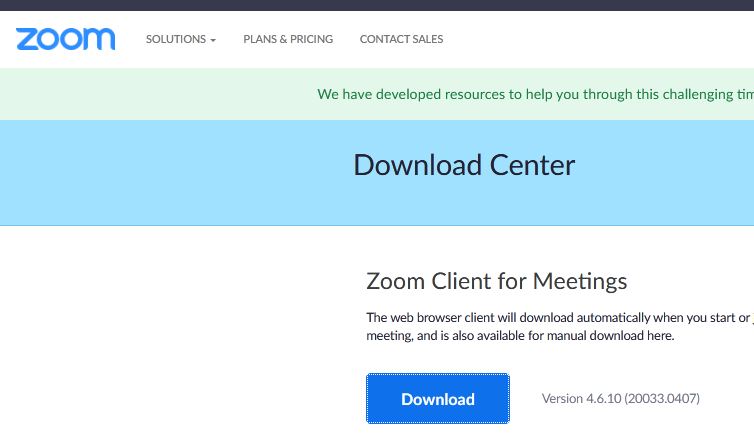Image resolution: width=754 pixels, height=448 pixels.
Task: Click the dark strip above the navbar
Action: (377, 5)
